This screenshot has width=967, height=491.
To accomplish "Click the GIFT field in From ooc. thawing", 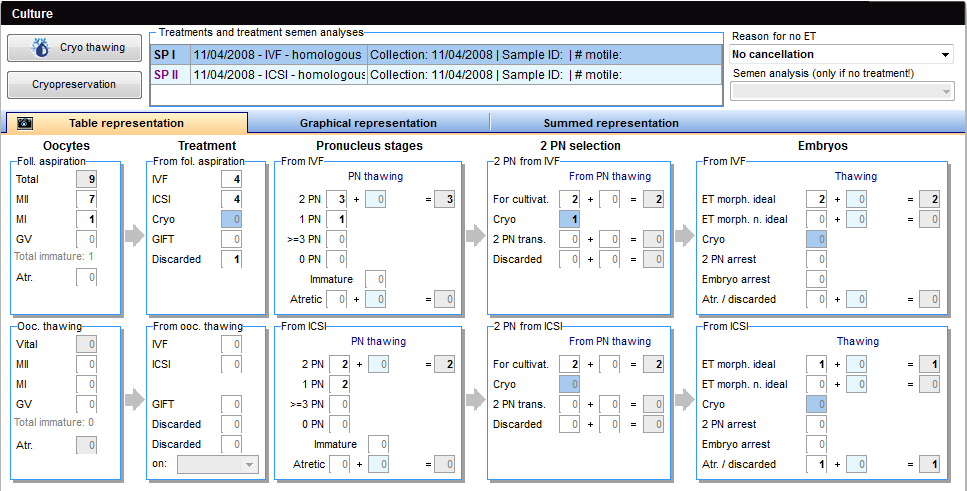I will (231, 404).
